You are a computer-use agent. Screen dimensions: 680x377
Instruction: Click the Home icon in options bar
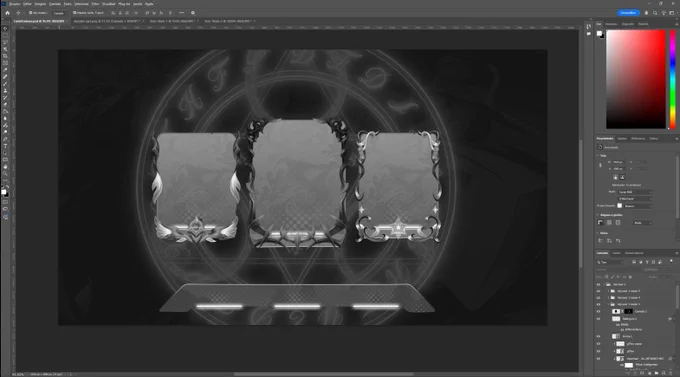click(7, 13)
